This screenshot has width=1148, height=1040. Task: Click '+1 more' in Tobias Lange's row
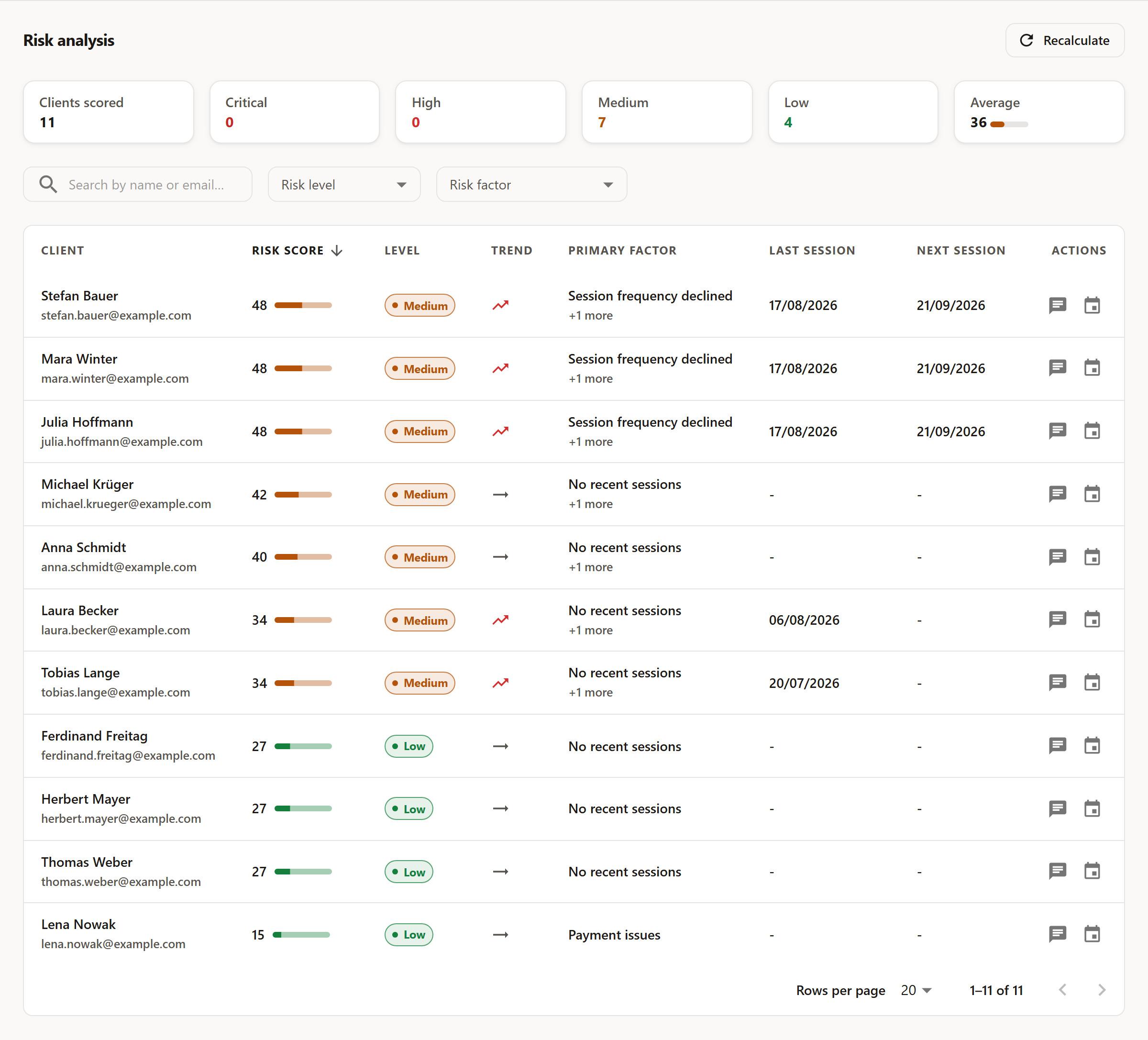point(591,693)
